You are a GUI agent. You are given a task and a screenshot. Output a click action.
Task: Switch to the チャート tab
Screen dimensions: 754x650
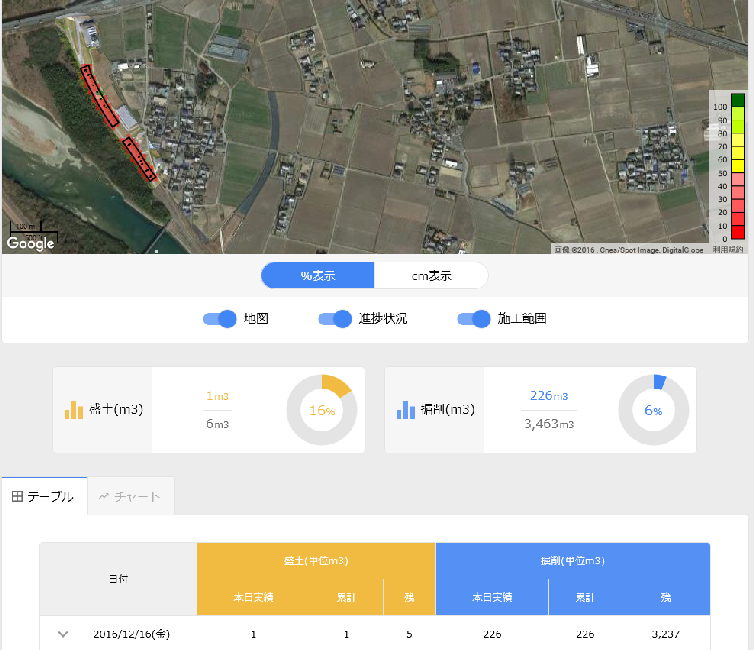[x=131, y=497]
